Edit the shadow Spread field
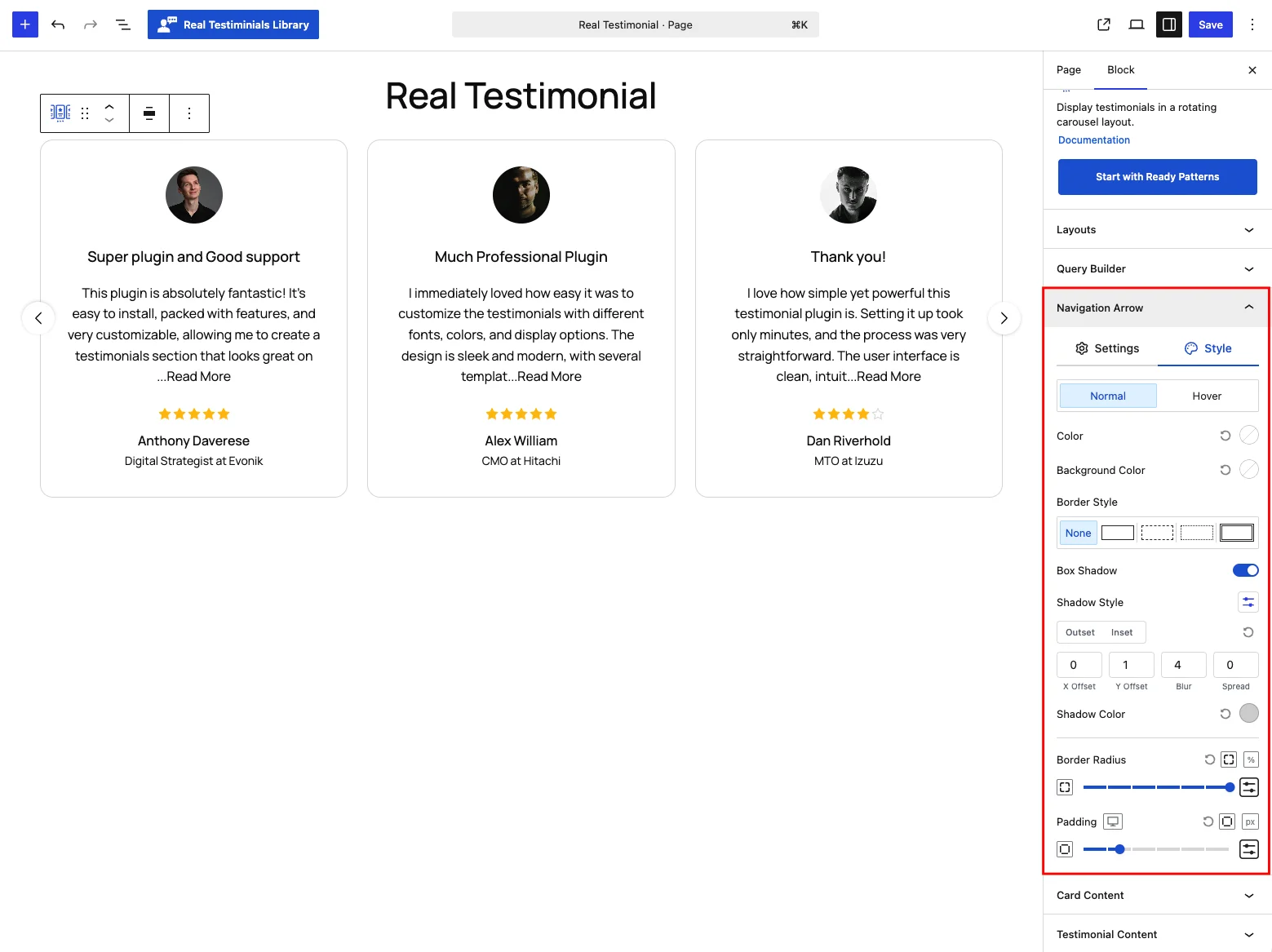 (x=1236, y=665)
